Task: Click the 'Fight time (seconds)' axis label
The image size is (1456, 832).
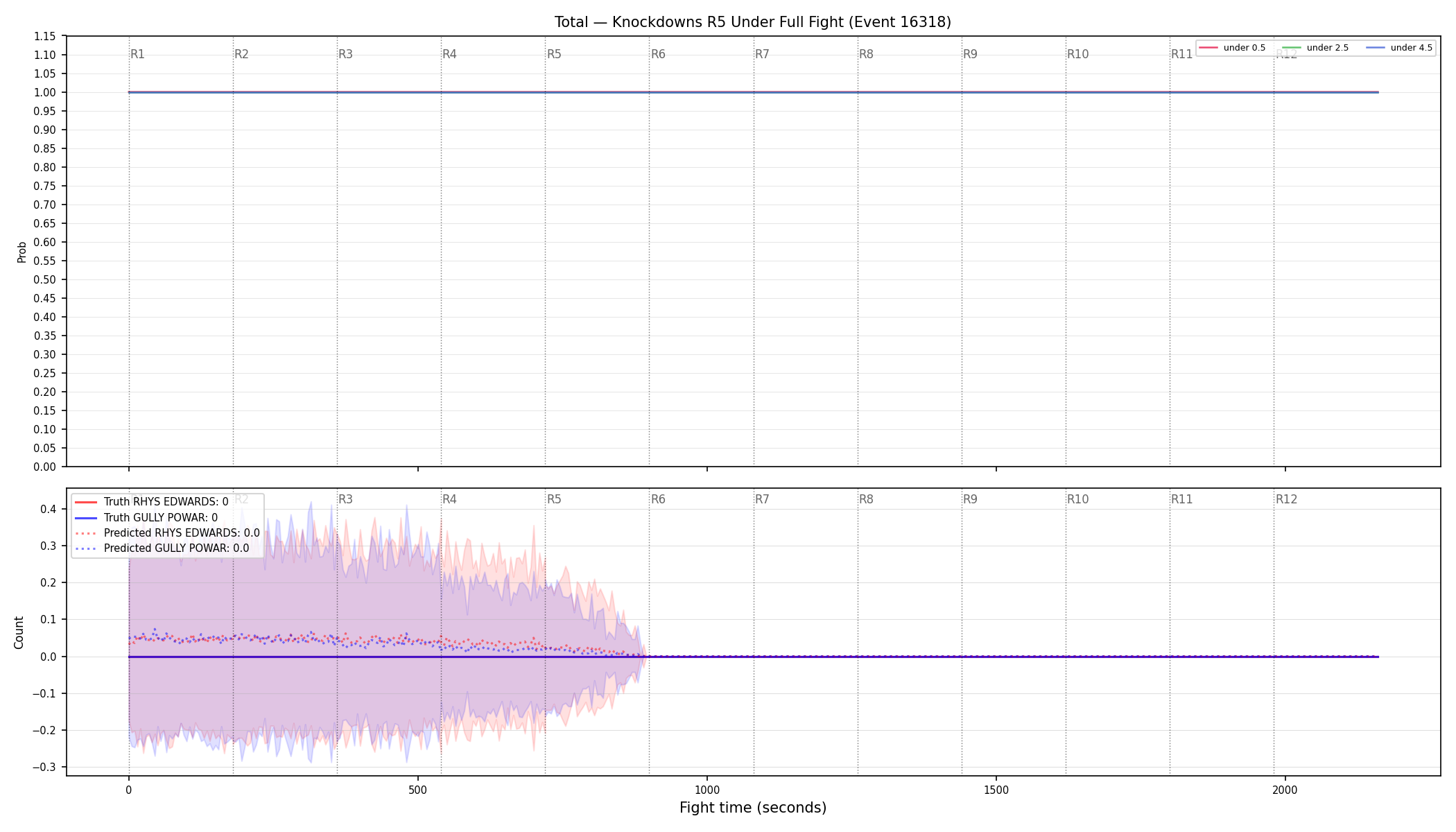Action: [x=753, y=808]
